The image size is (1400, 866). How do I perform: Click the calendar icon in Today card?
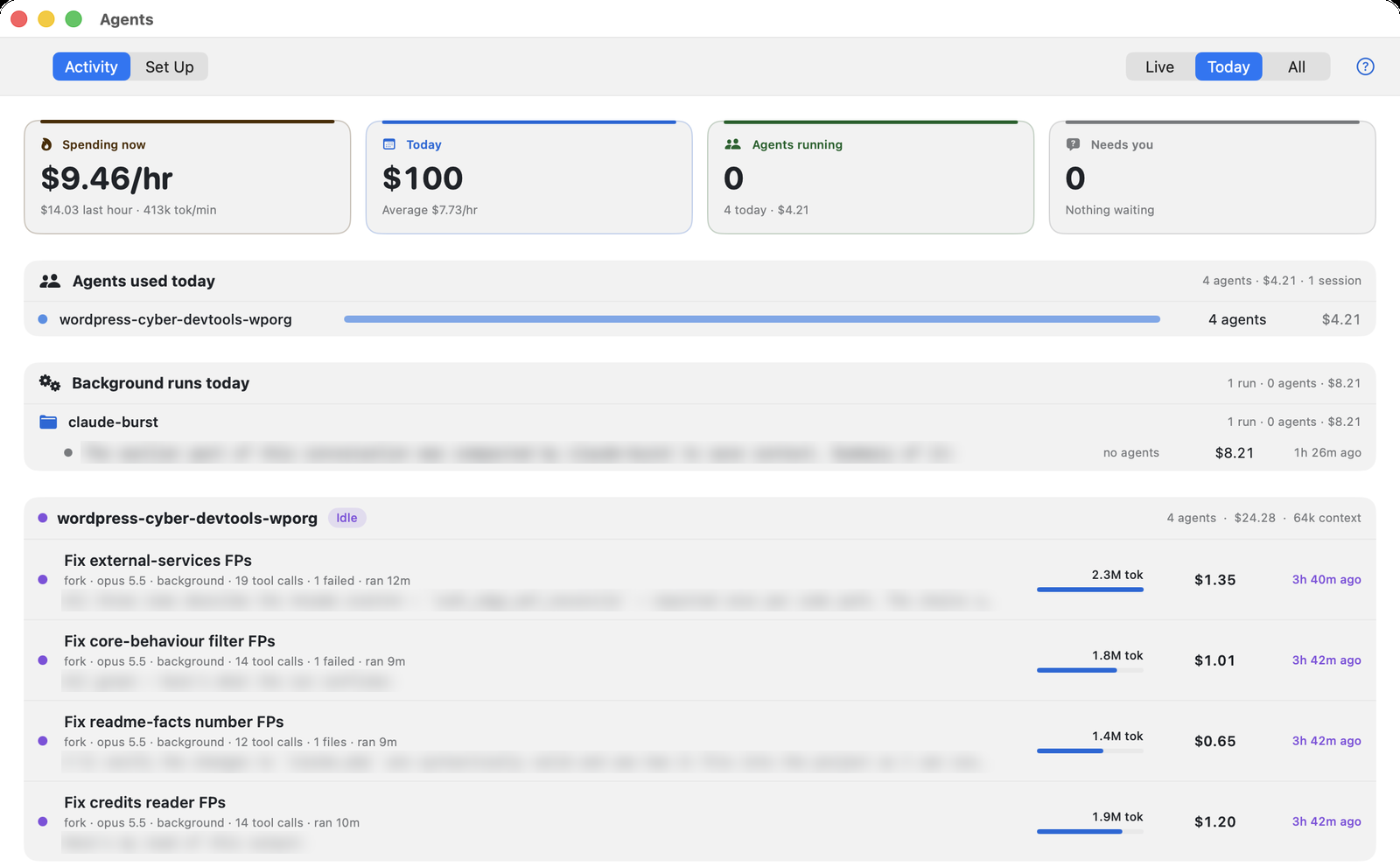[389, 144]
